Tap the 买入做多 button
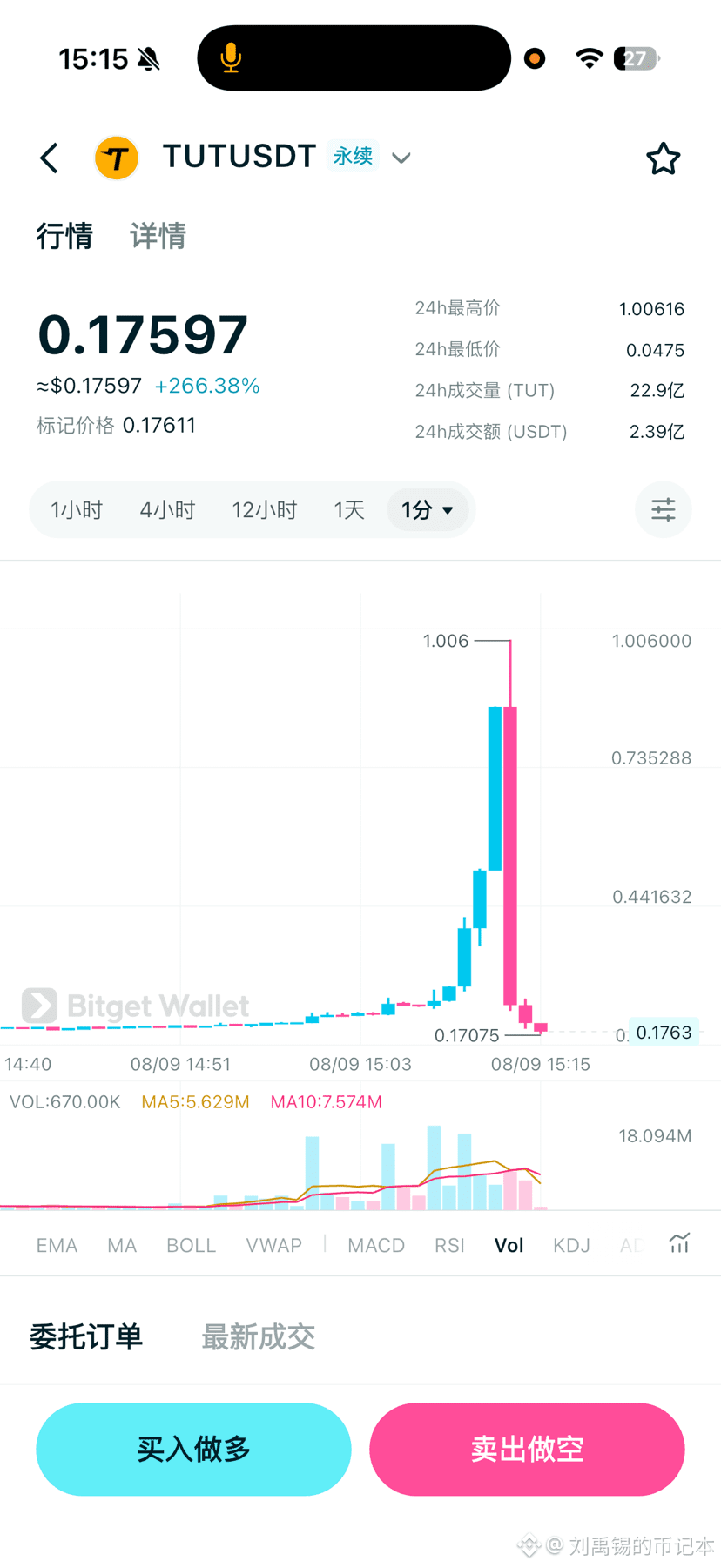Viewport: 721px width, 1568px height. pyautogui.click(x=193, y=1449)
